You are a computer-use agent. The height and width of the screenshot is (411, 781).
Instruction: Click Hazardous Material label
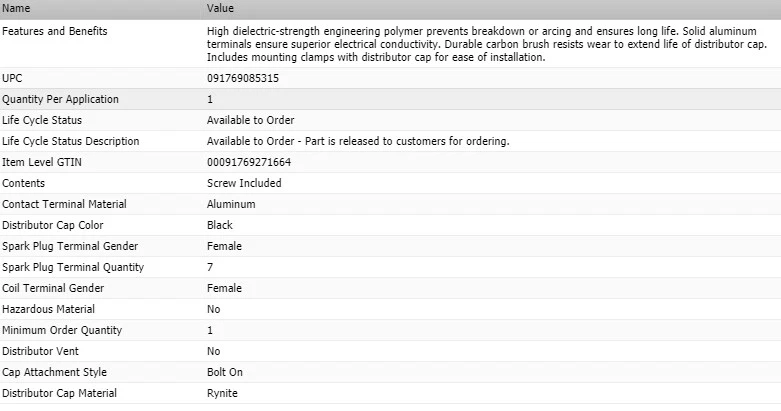[x=49, y=309]
